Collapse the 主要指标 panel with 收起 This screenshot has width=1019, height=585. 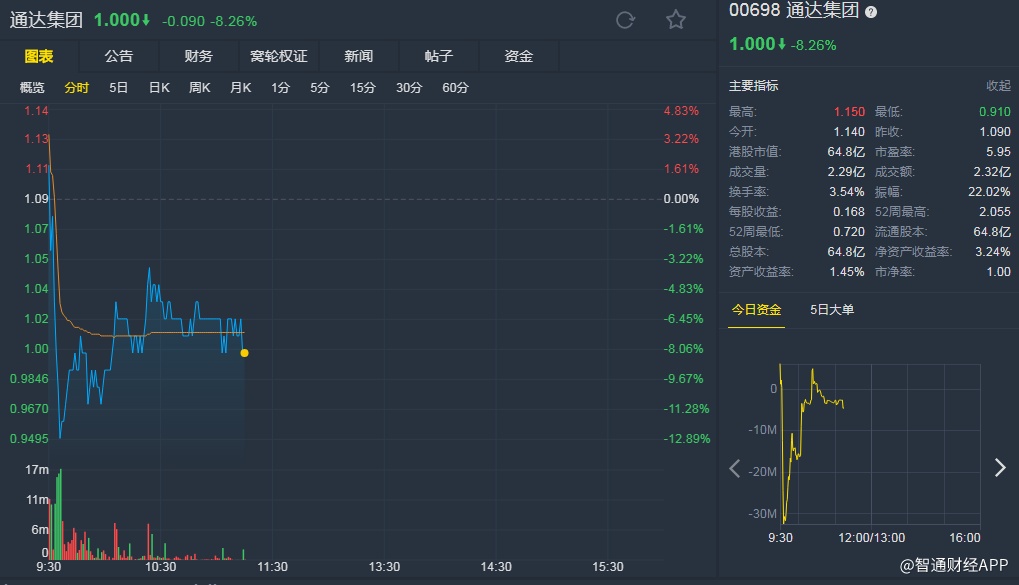pos(998,86)
